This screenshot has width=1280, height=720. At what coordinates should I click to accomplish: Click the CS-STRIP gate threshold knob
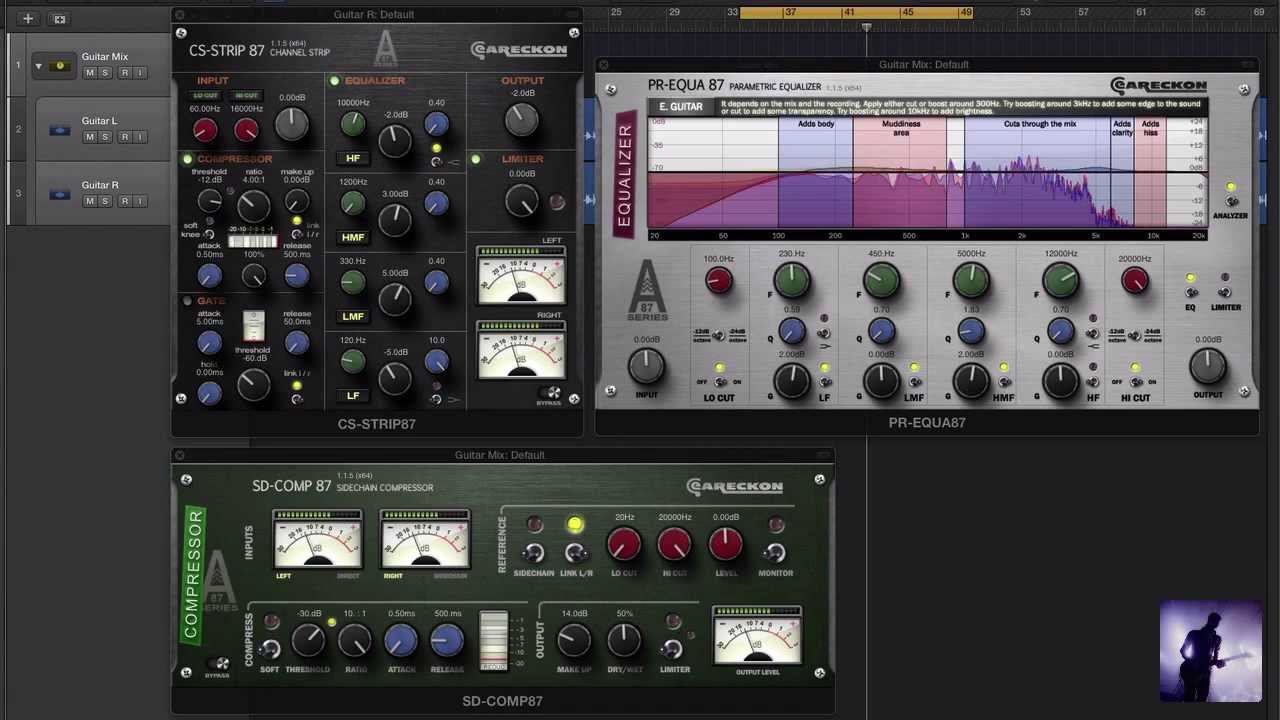tap(254, 384)
